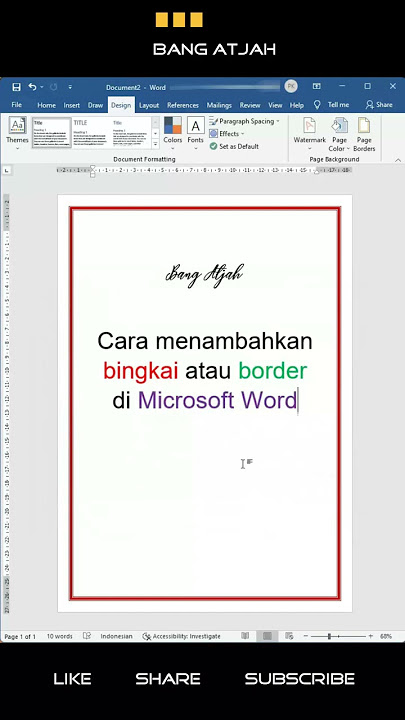Switch to Read Mode view

click(x=245, y=636)
